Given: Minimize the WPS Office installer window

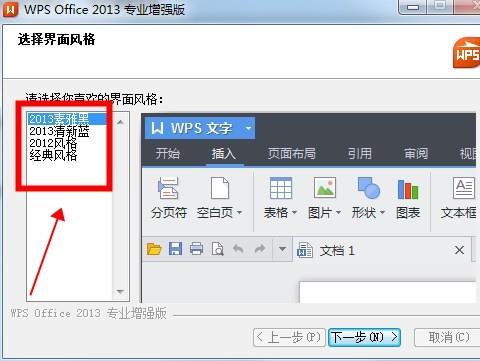Looking at the screenshot, I should pyautogui.click(x=413, y=7).
